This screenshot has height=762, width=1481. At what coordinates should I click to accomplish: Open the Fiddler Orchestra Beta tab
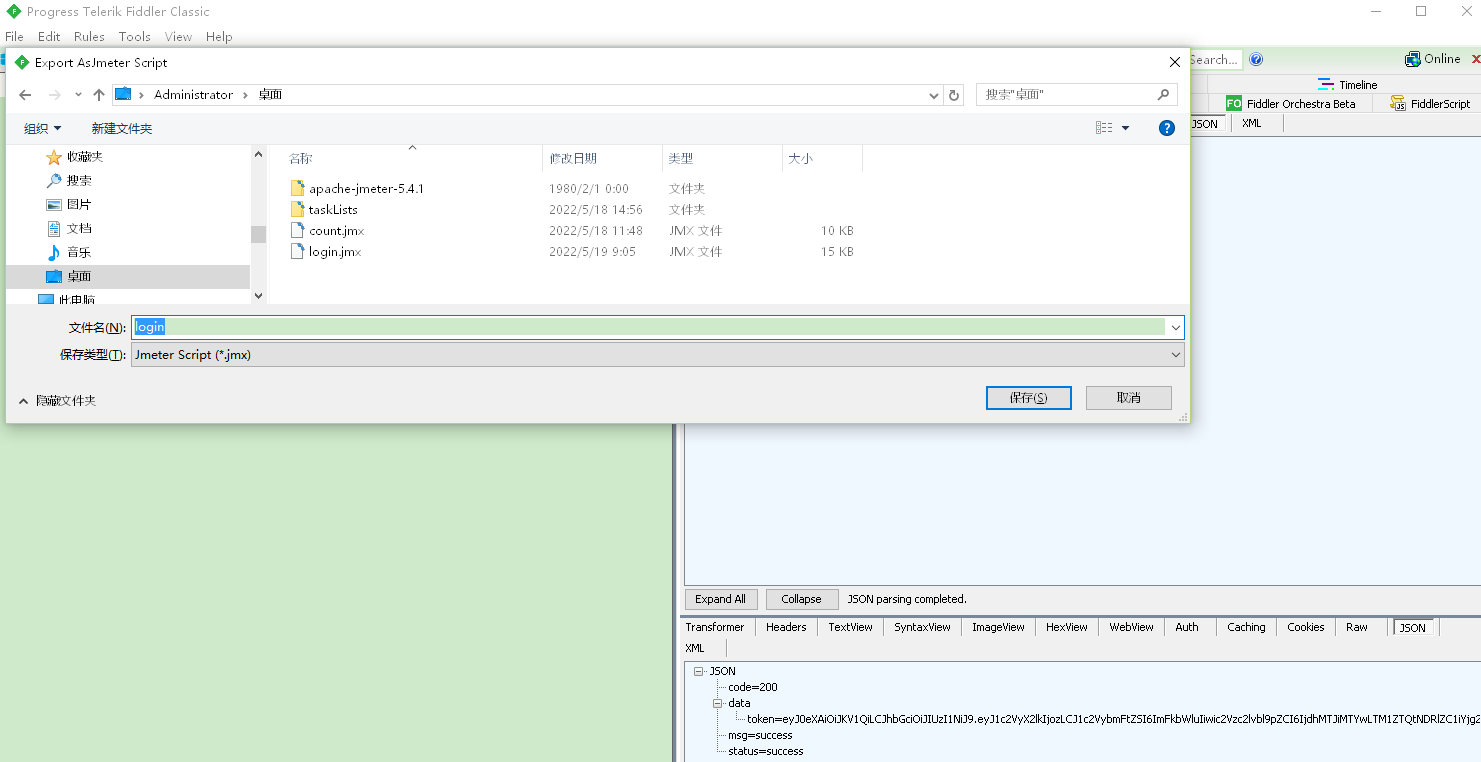pos(1290,104)
